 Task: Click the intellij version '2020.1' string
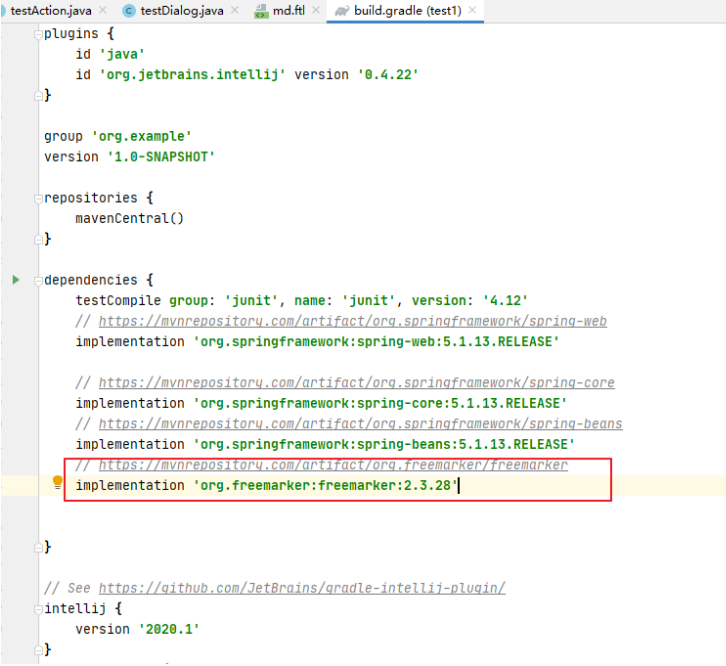click(169, 629)
